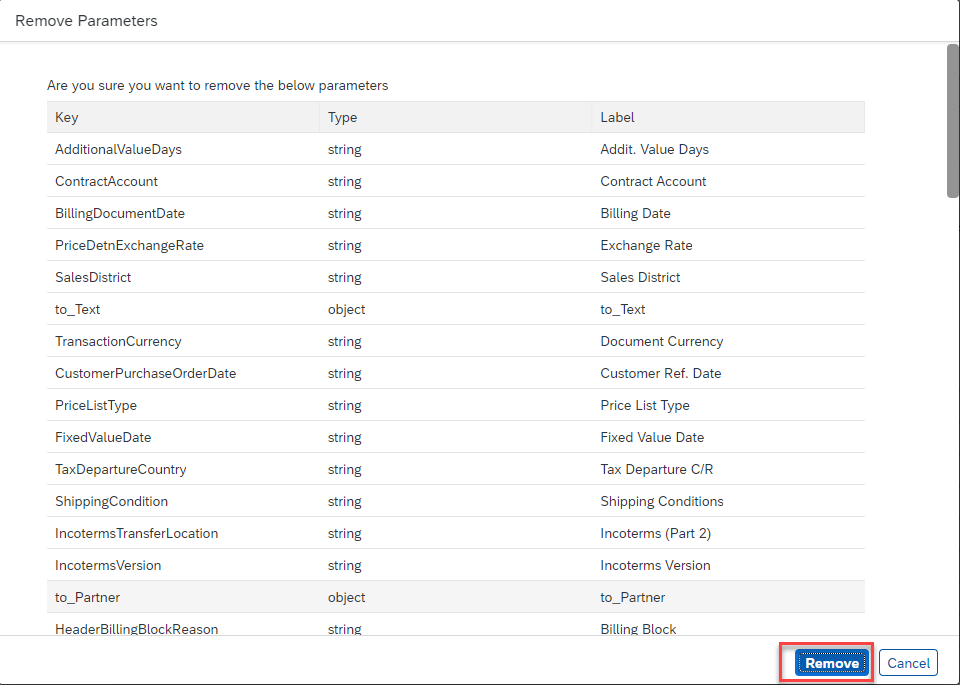
Task: Click the FixedValueDate row
Action: [103, 437]
